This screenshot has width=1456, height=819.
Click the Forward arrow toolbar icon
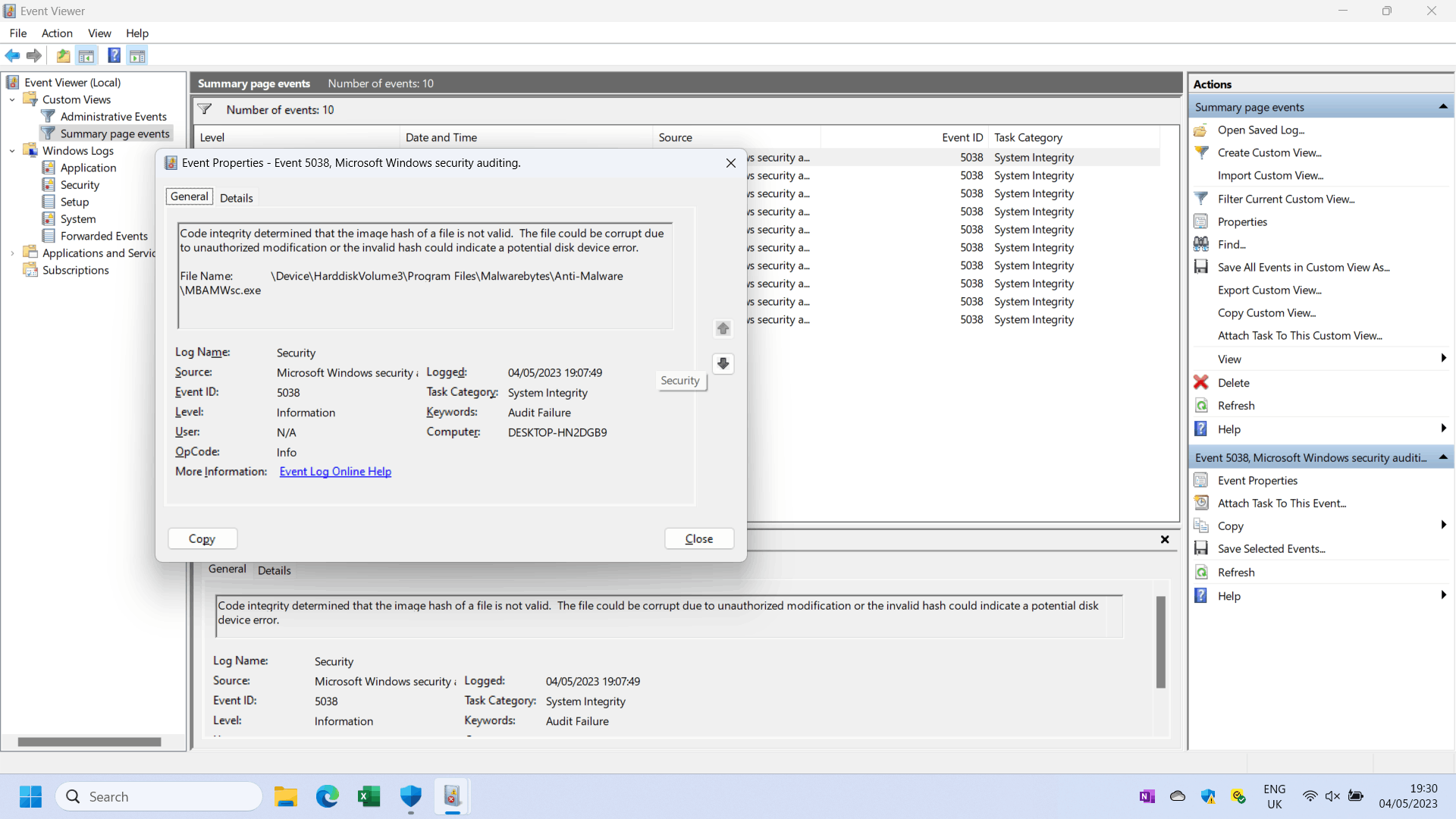(34, 56)
